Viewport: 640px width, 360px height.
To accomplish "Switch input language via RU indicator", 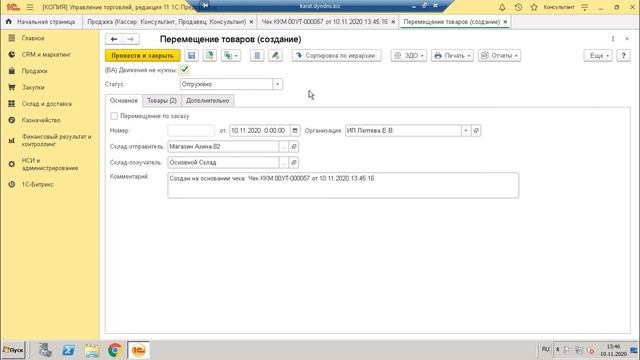I will click(x=546, y=349).
